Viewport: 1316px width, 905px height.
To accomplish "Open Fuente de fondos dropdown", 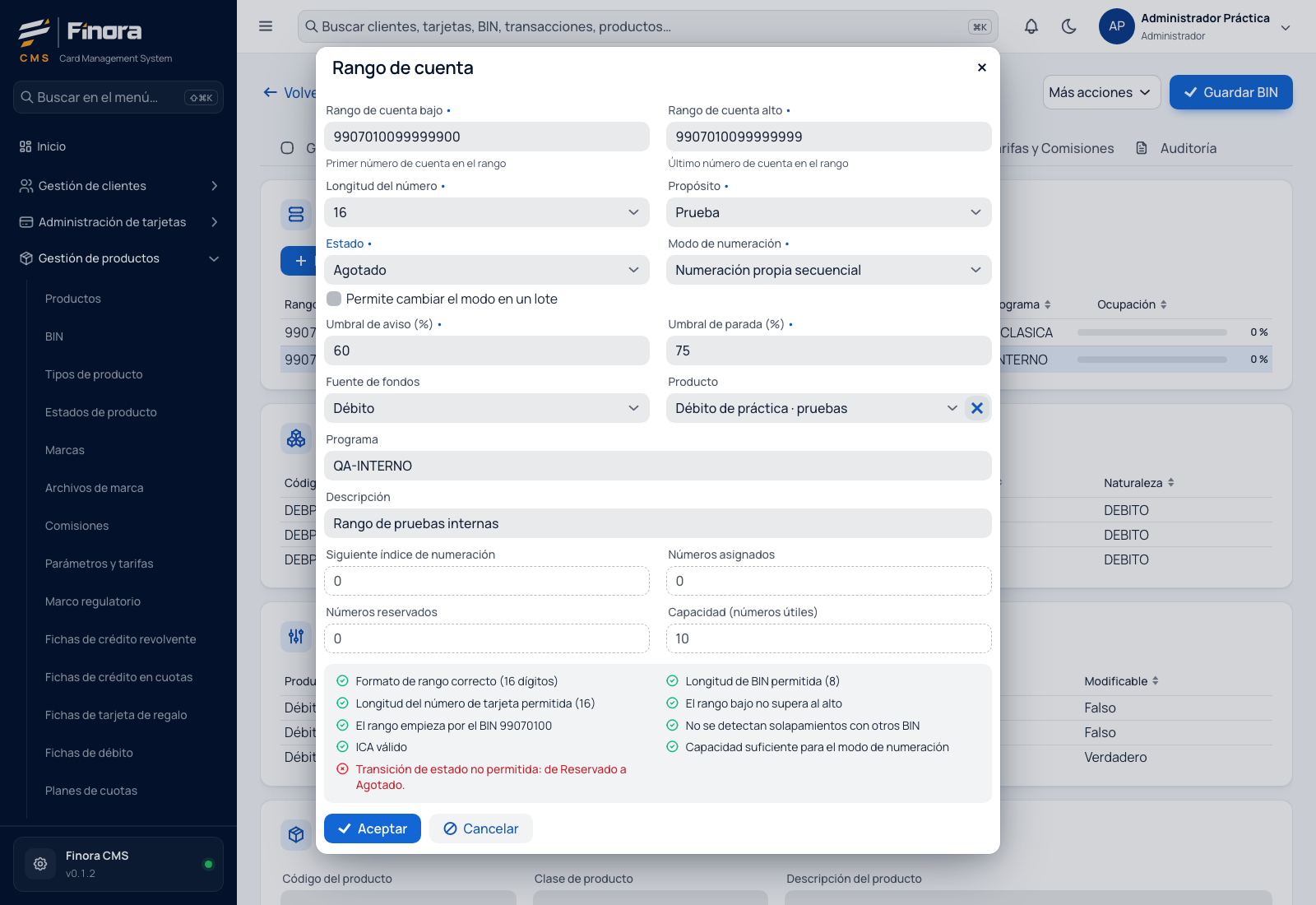I will (487, 408).
